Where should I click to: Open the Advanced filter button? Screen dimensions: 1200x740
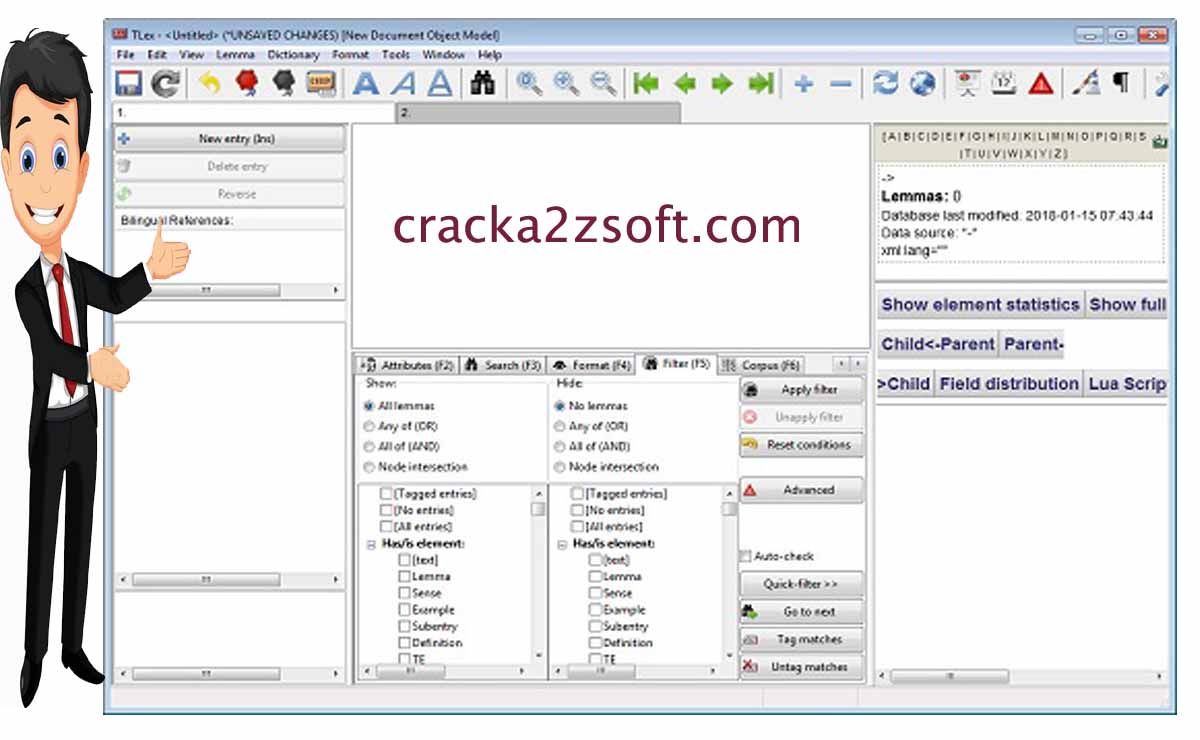(801, 490)
